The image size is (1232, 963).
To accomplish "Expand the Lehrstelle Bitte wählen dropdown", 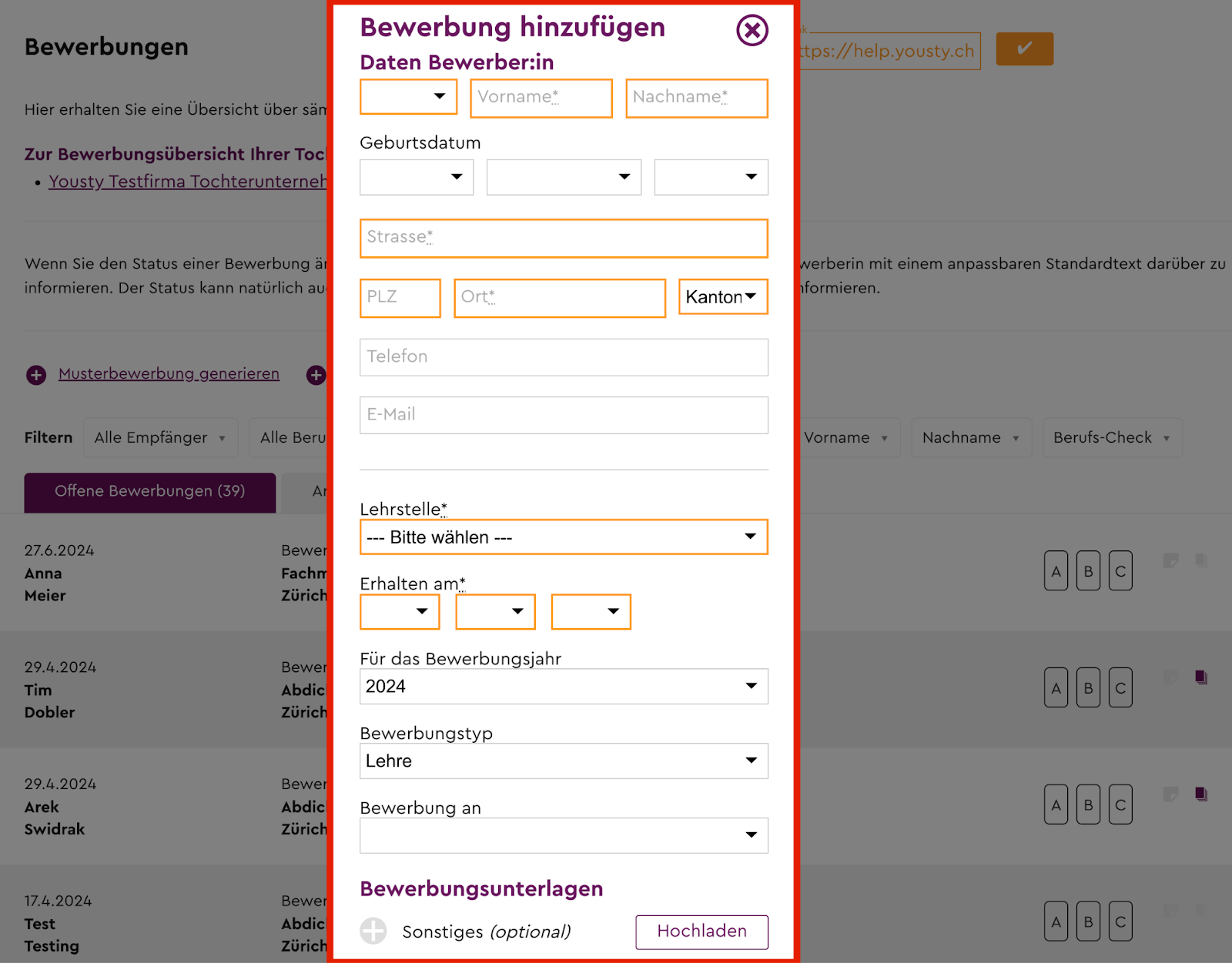I will pyautogui.click(x=564, y=537).
